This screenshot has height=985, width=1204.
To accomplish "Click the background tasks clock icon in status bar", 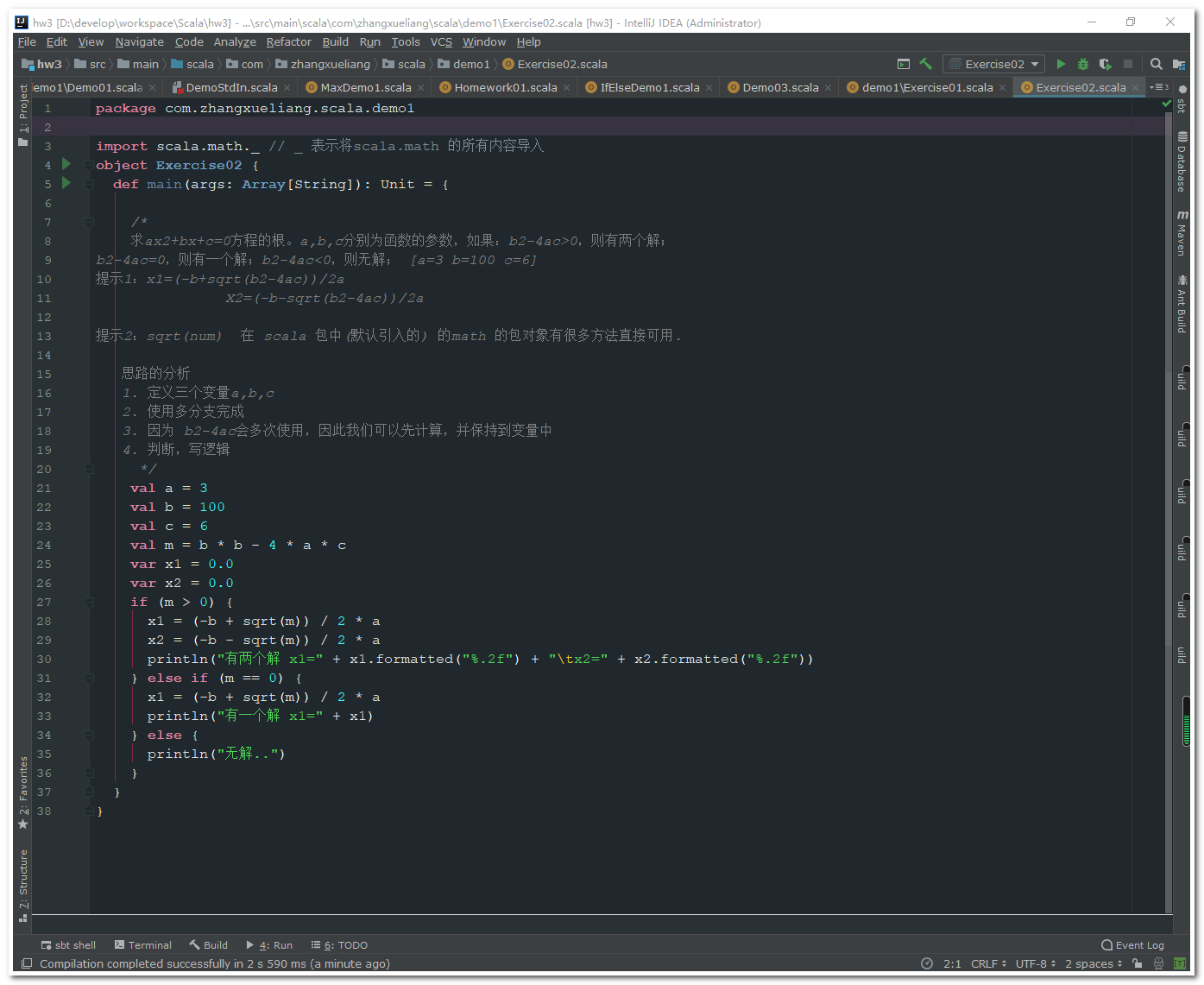I will [927, 963].
